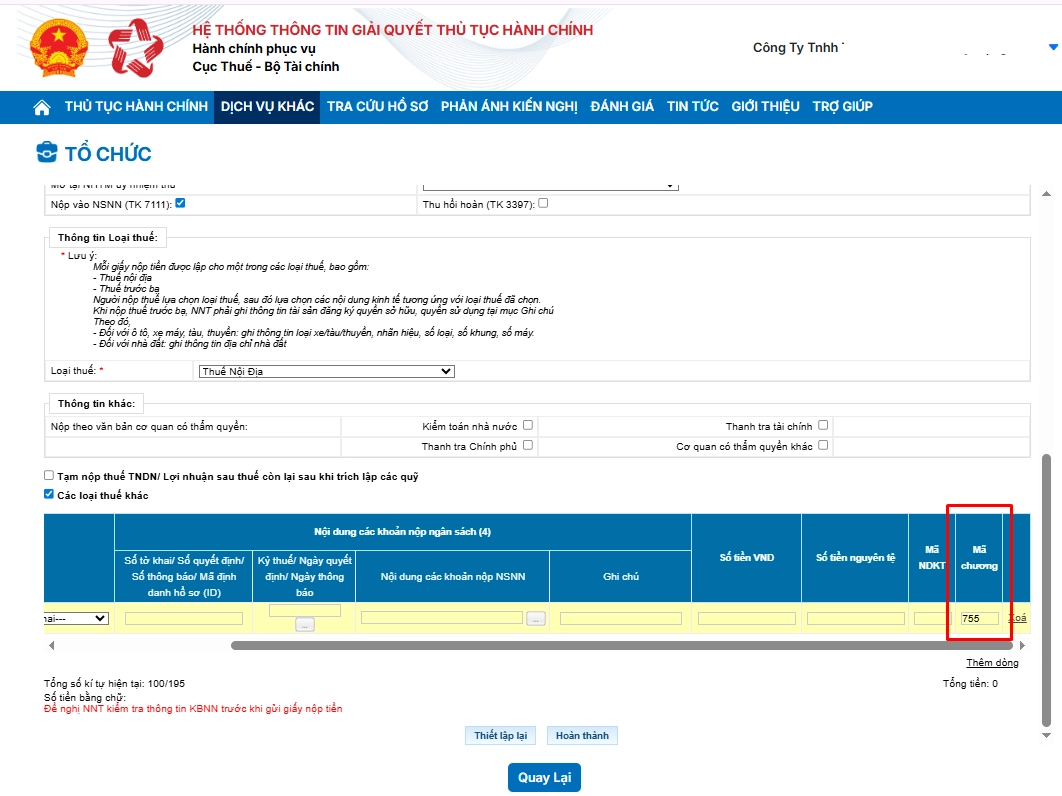Image resolution: width=1062 pixels, height=796 pixels.
Task: Open the TRA CỨU HỒ SƠ menu
Action: [378, 107]
